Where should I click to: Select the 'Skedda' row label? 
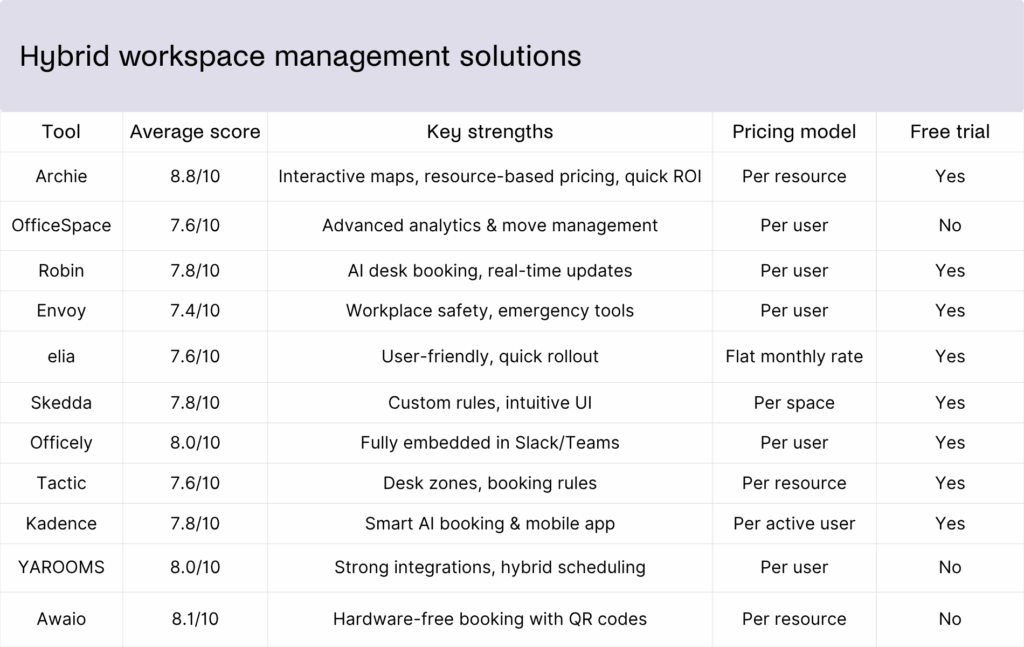pyautogui.click(x=61, y=402)
